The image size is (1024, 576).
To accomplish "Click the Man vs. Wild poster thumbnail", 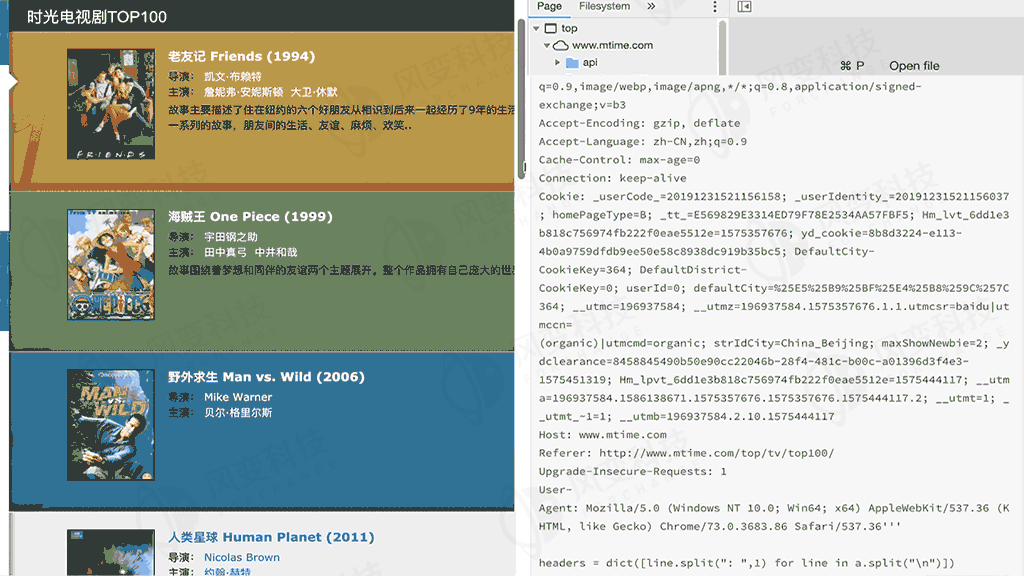I will pyautogui.click(x=111, y=424).
